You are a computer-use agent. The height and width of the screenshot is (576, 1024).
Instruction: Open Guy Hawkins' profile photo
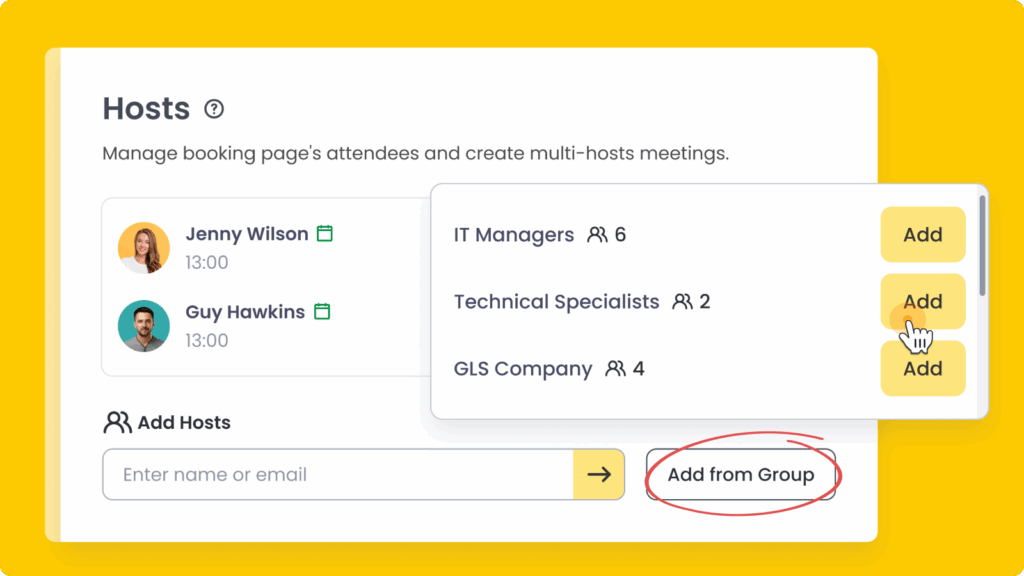(143, 326)
